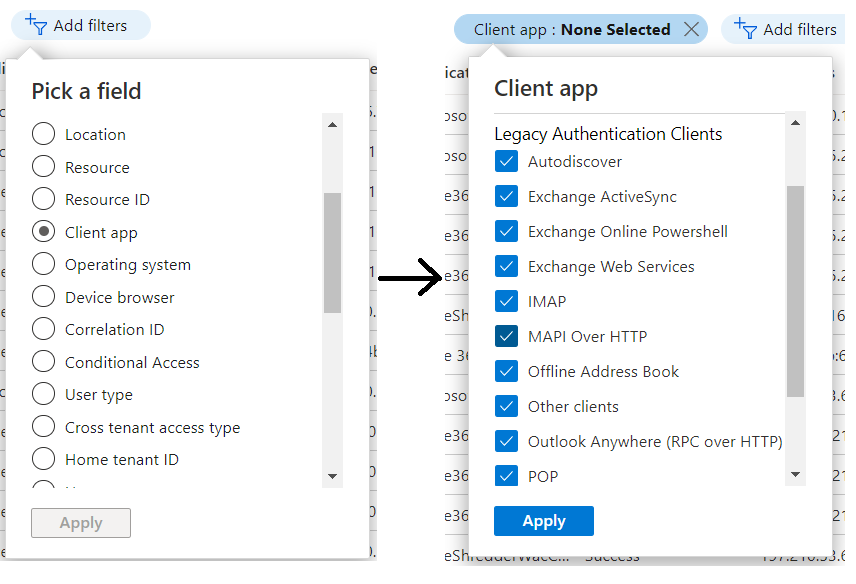This screenshot has height=584, width=856.
Task: Uncheck Exchange ActiveSync
Action: [x=506, y=196]
